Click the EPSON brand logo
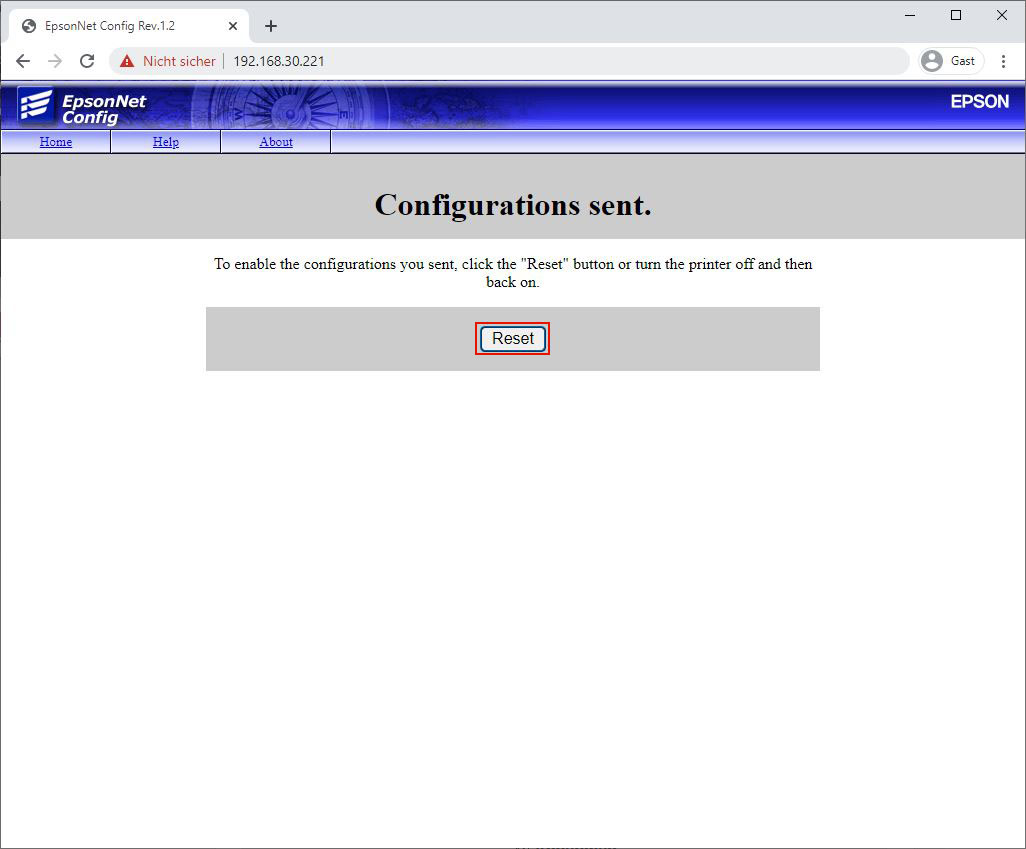This screenshot has height=849, width=1026. point(979,102)
